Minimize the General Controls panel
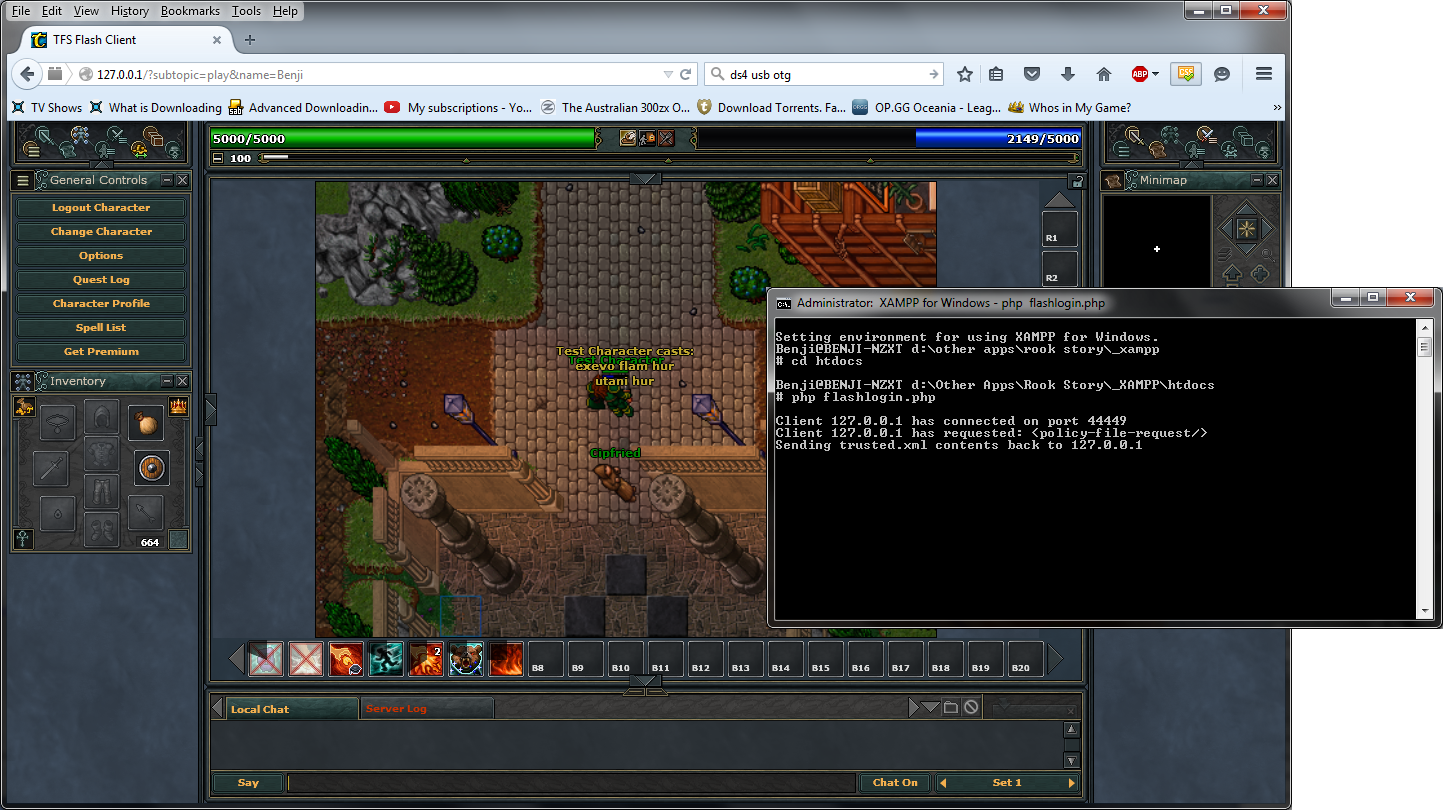 coord(167,181)
